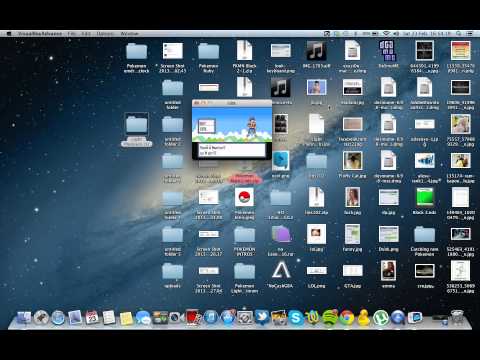Select the plain 'untitled folder' on desktop
Screen dimensions: 480x360
pyautogui.click(x=172, y=95)
